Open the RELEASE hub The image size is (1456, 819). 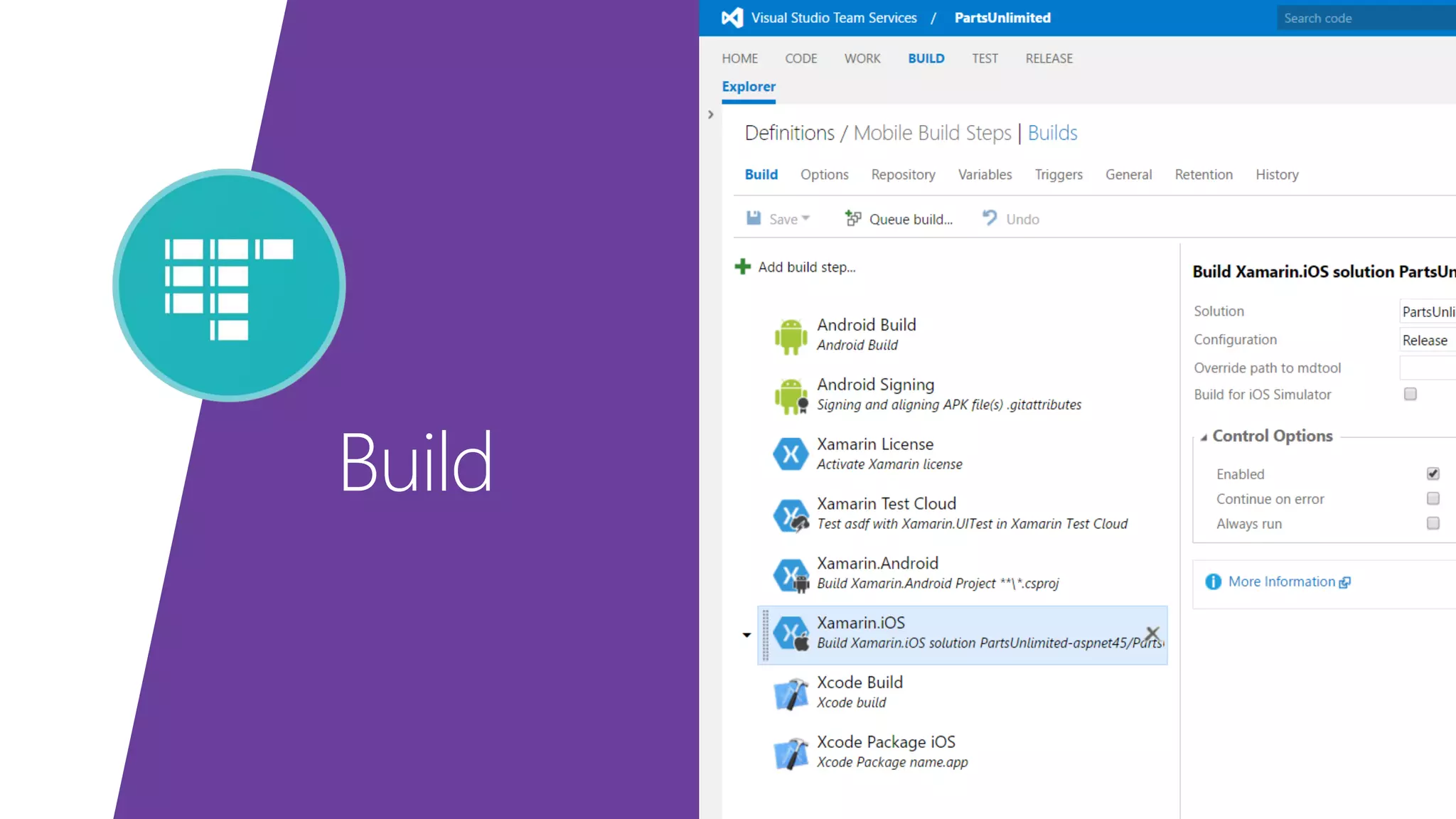pyautogui.click(x=1049, y=58)
